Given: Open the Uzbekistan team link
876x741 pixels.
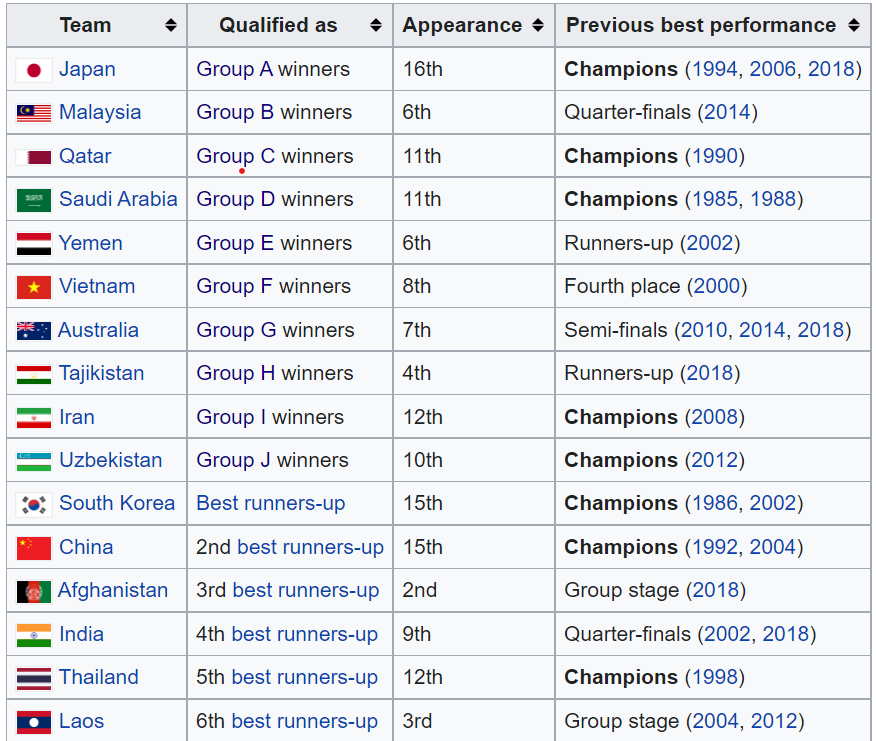Looking at the screenshot, I should click(x=110, y=460).
